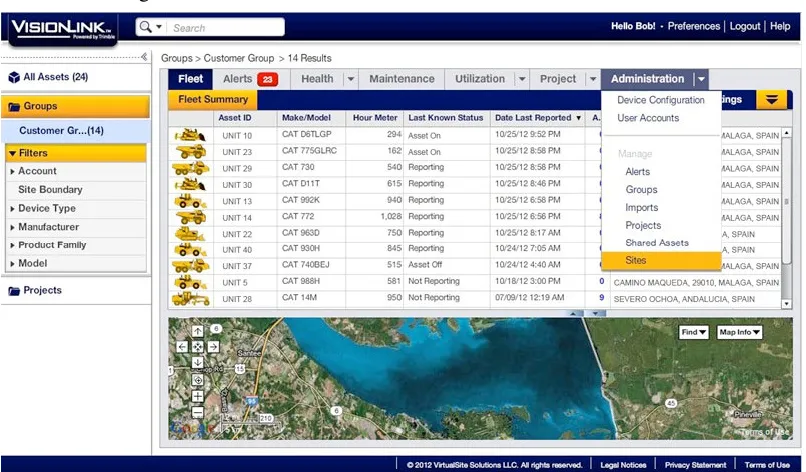Image resolution: width=806 pixels, height=472 pixels.
Task: Choose User Accounts from the Administration menu
Action: (648, 118)
